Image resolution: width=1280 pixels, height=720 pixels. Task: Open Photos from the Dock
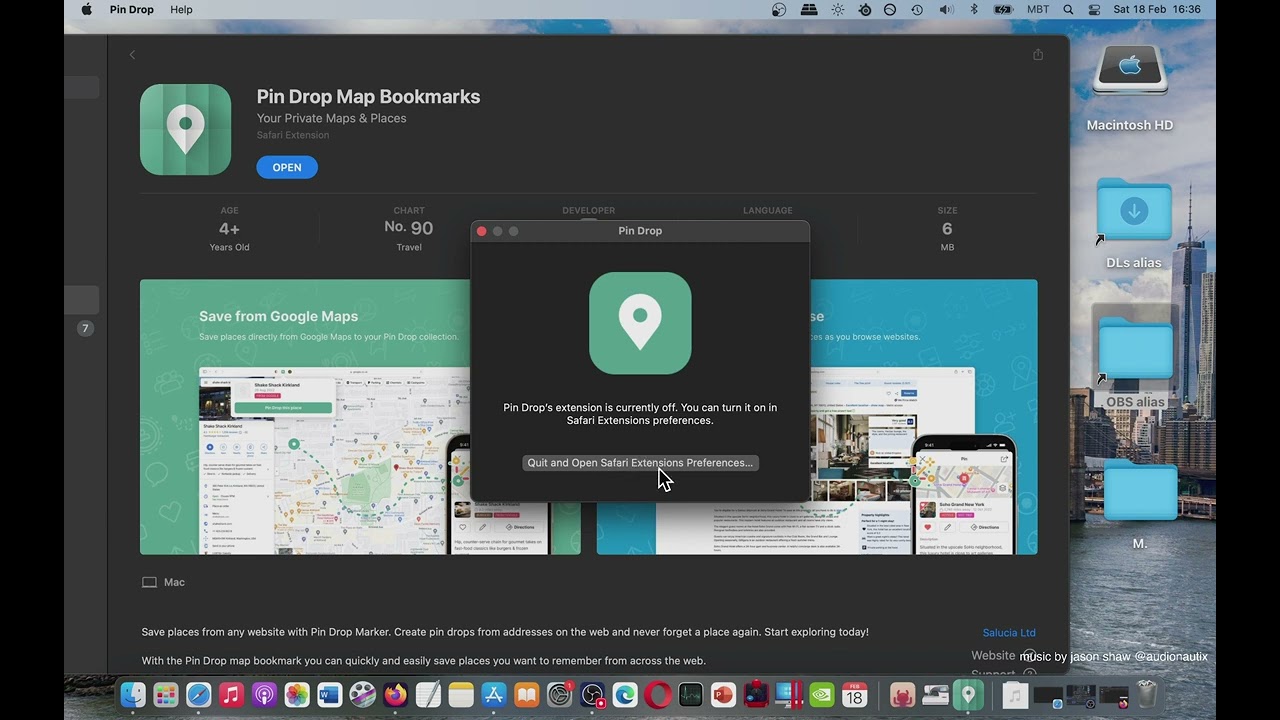(297, 695)
